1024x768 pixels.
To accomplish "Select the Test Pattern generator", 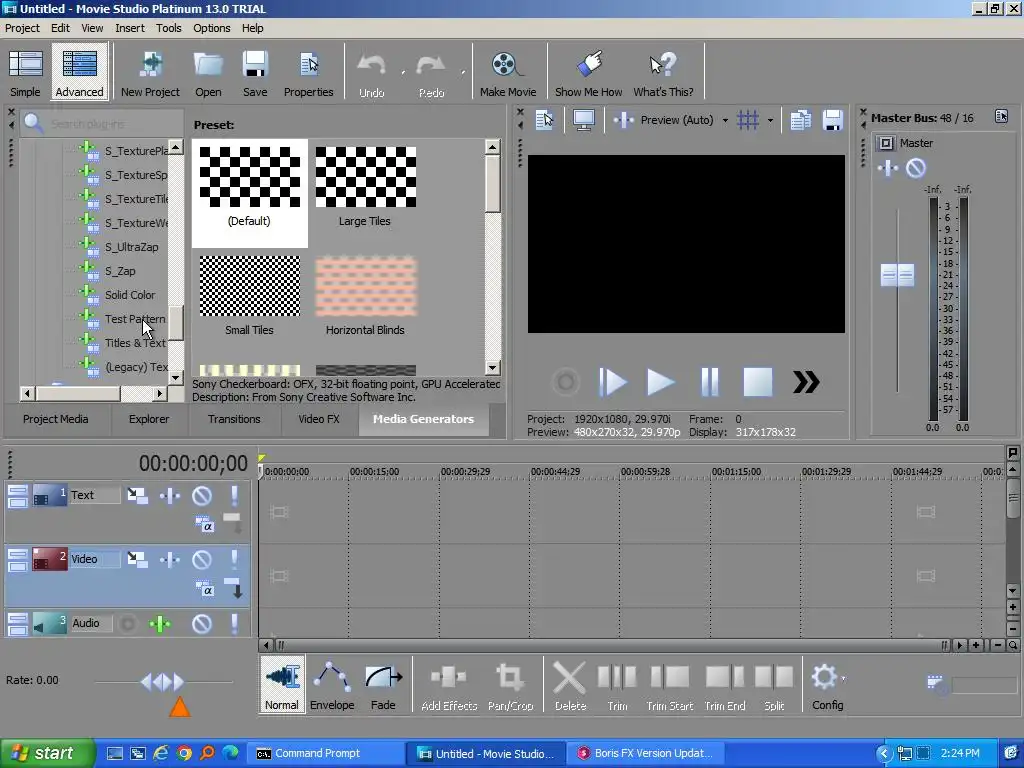I will [135, 319].
